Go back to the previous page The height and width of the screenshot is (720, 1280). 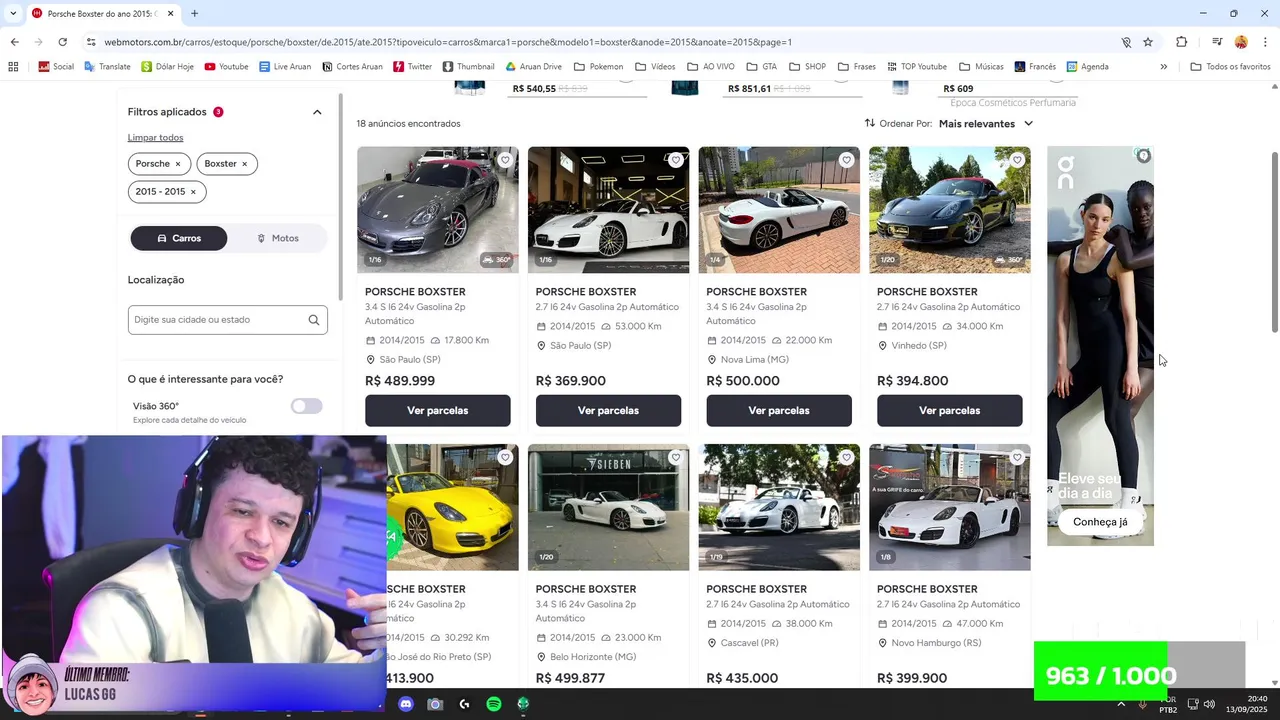click(14, 42)
